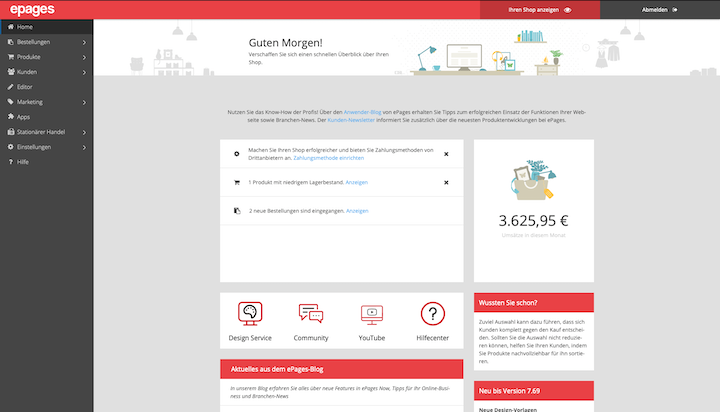
Task: Open the Hilfecenter question mark icon
Action: click(432, 314)
